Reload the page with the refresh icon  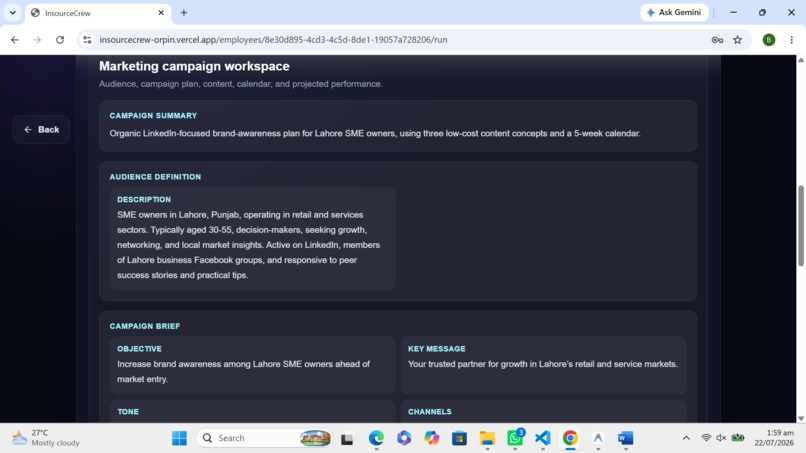pos(60,40)
